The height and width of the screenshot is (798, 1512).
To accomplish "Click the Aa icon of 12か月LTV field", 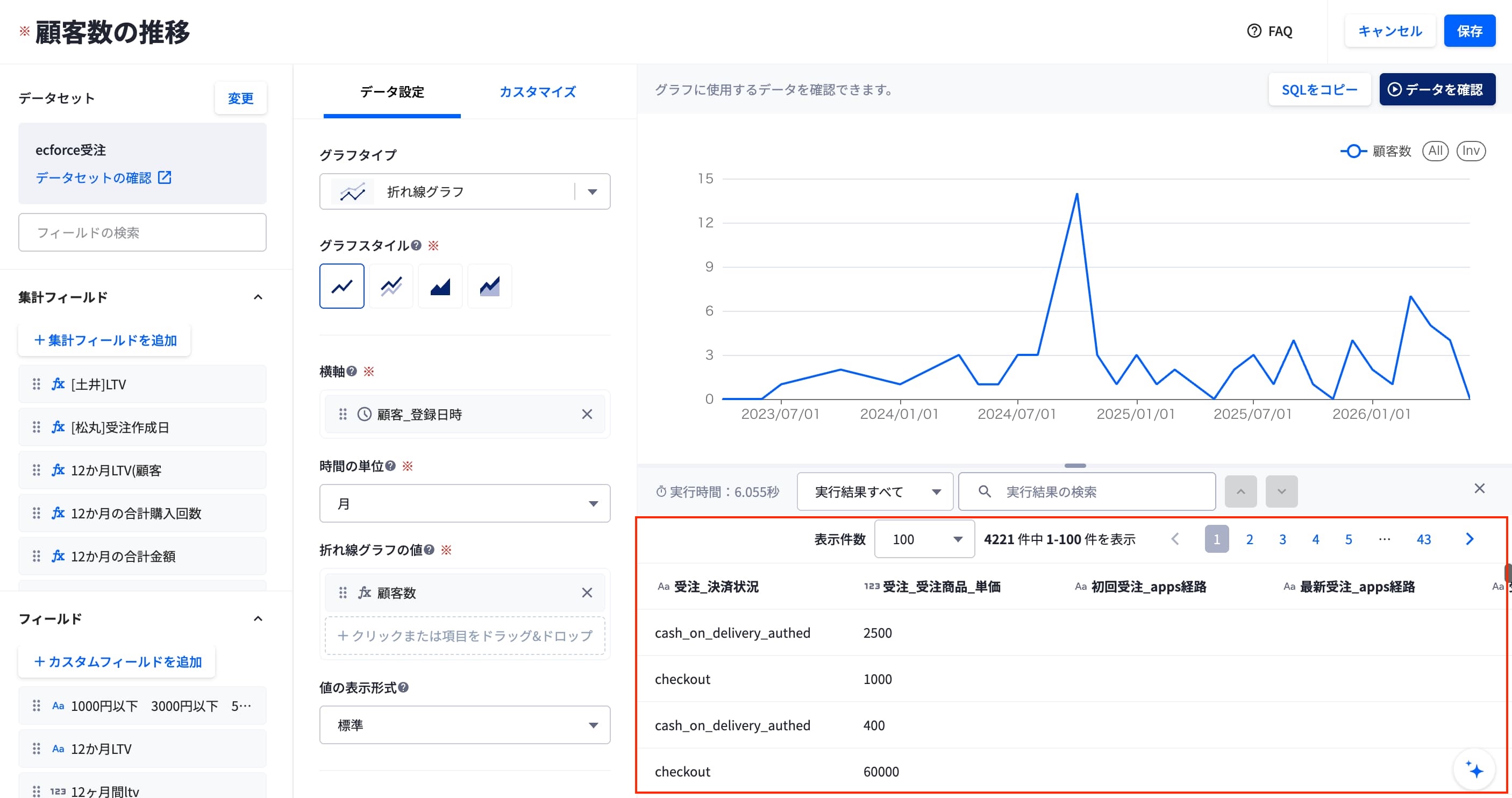I will (x=58, y=749).
